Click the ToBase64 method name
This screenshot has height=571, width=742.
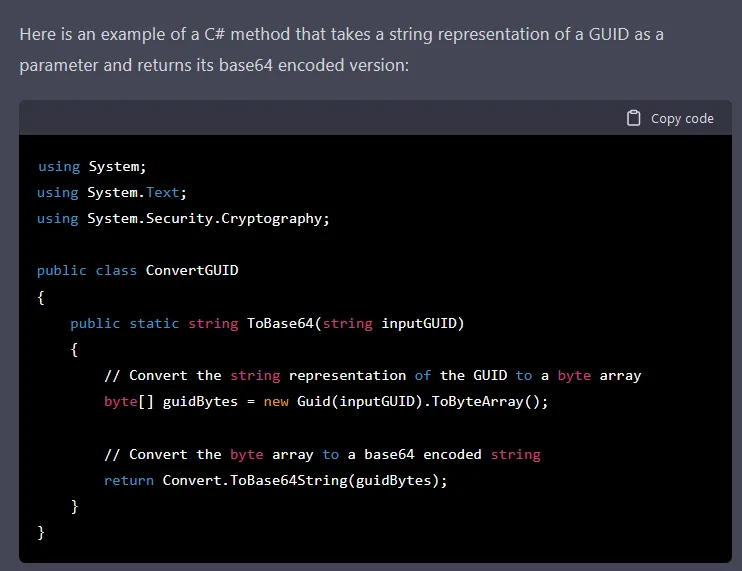point(280,323)
